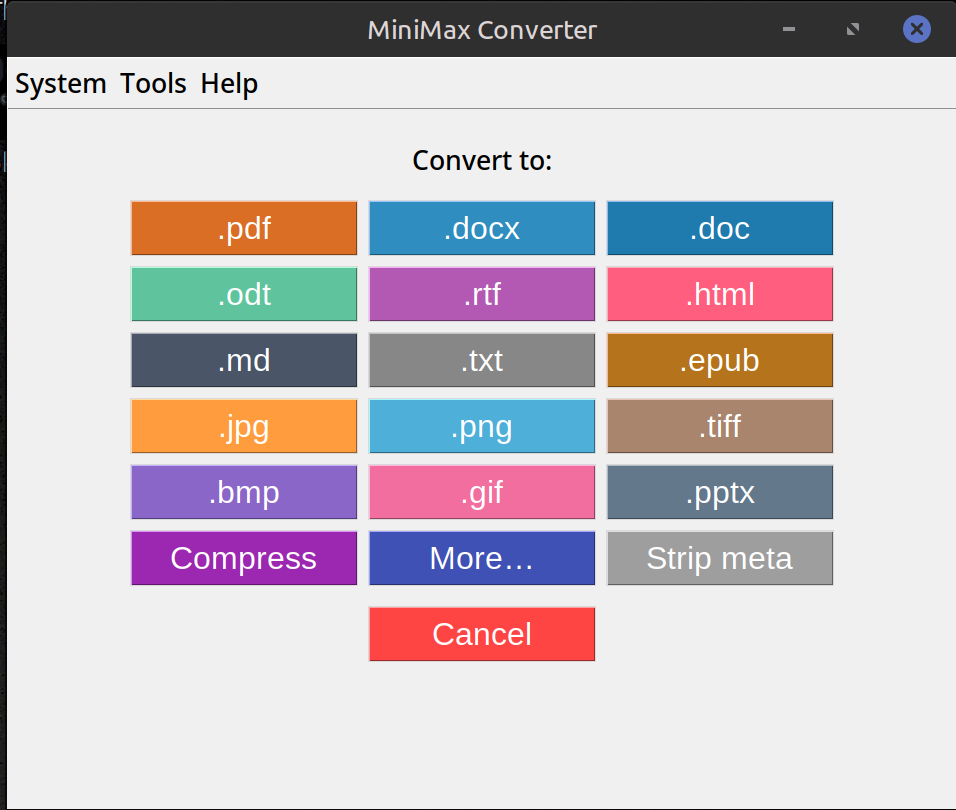Convert to .pdf format
The image size is (956, 810).
(x=244, y=228)
